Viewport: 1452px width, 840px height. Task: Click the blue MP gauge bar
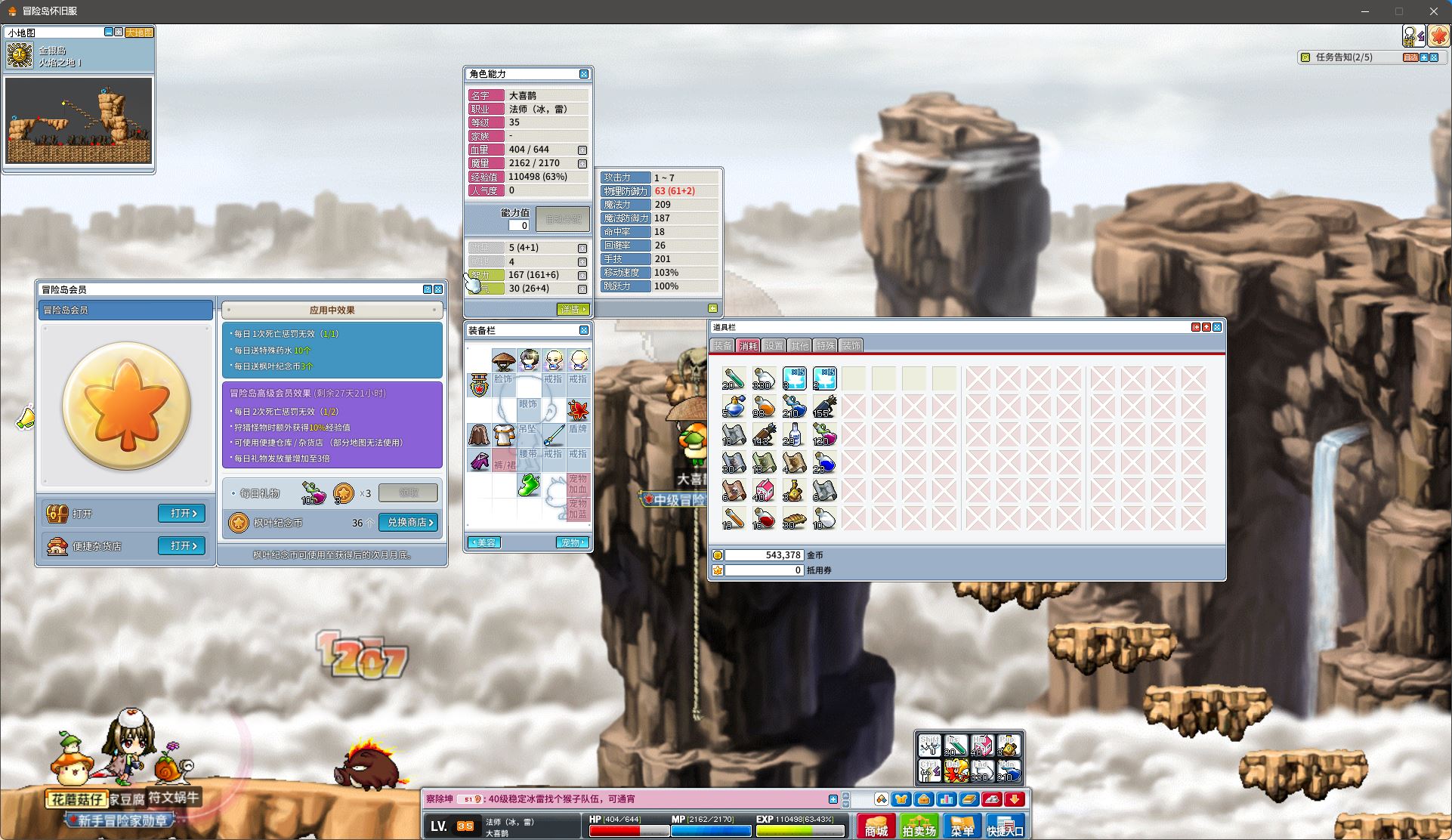tap(711, 831)
